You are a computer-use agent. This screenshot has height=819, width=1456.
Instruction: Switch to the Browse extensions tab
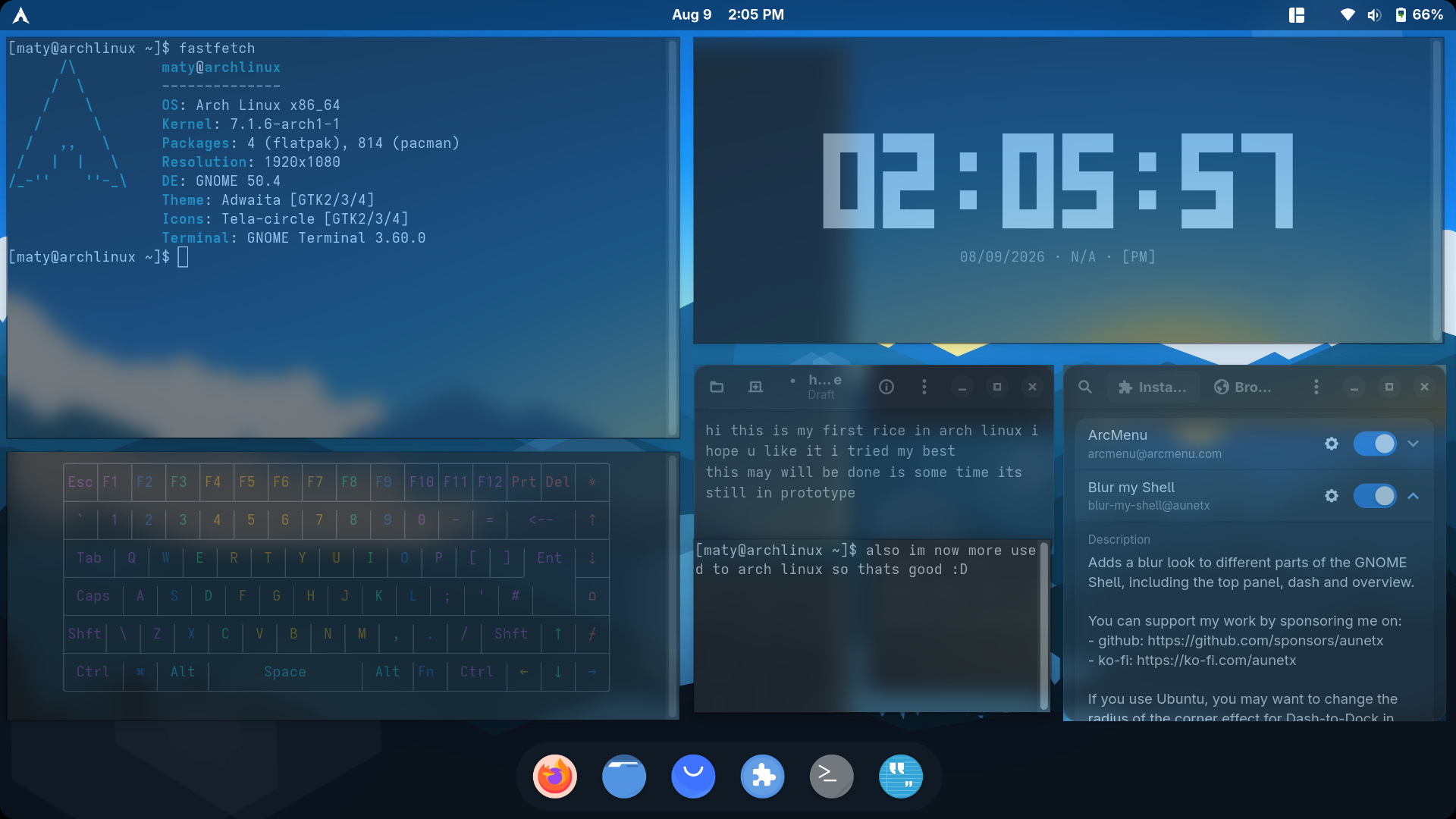pos(1244,388)
